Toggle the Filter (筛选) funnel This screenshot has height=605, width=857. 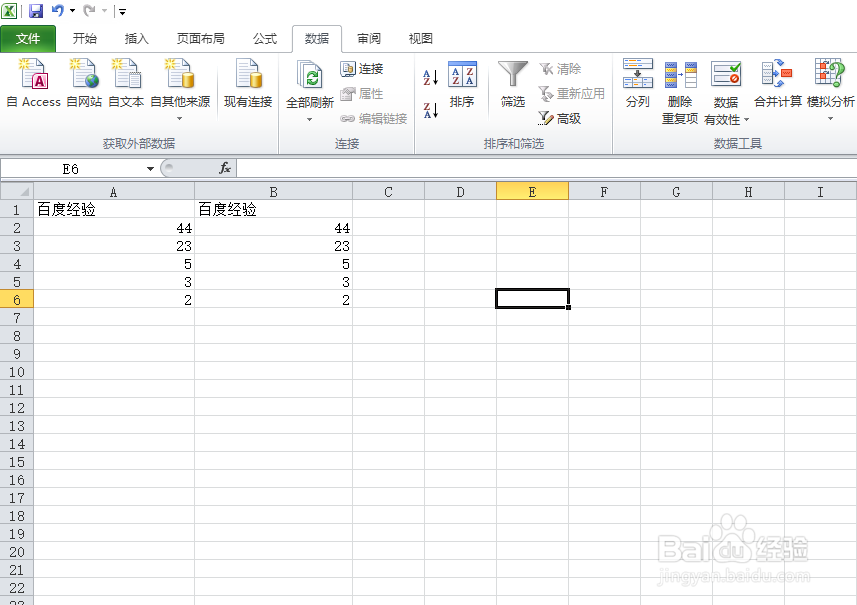click(513, 84)
